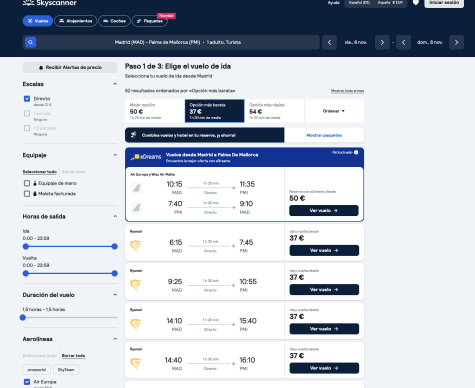Click the vie. 6 nov. departure date

pyautogui.click(x=356, y=42)
